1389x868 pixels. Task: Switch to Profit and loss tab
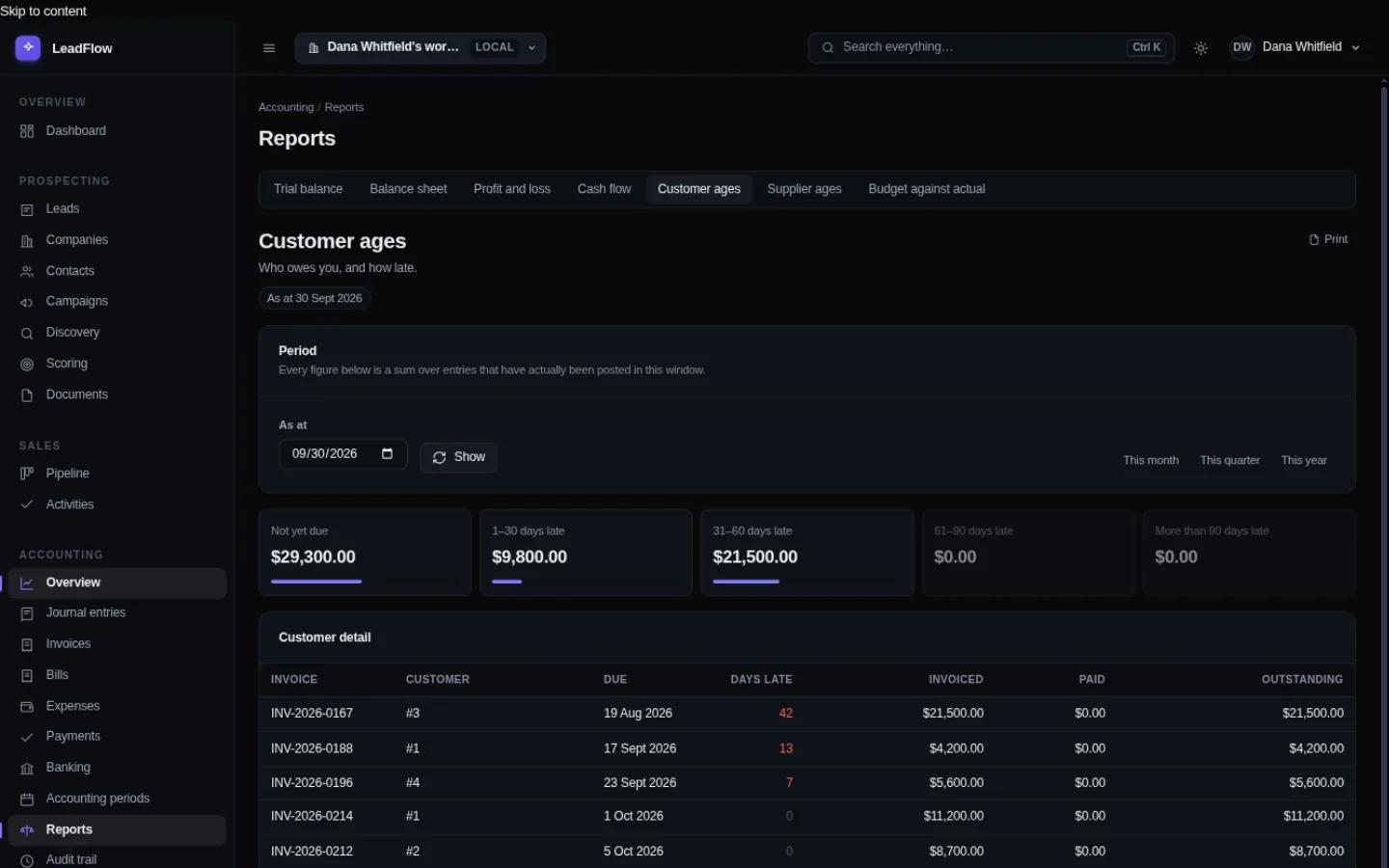[x=512, y=189]
